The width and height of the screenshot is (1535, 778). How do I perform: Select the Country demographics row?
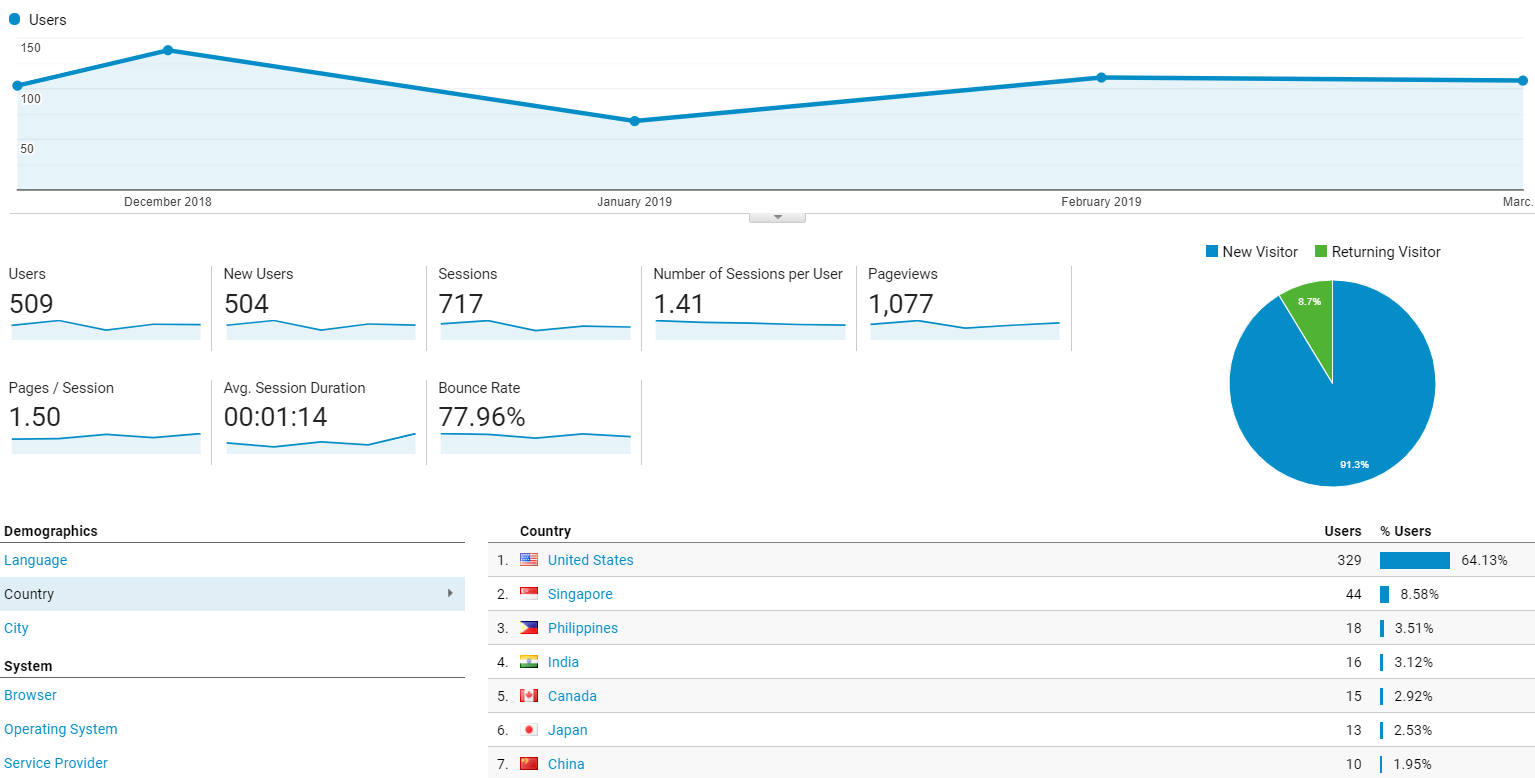[x=232, y=594]
